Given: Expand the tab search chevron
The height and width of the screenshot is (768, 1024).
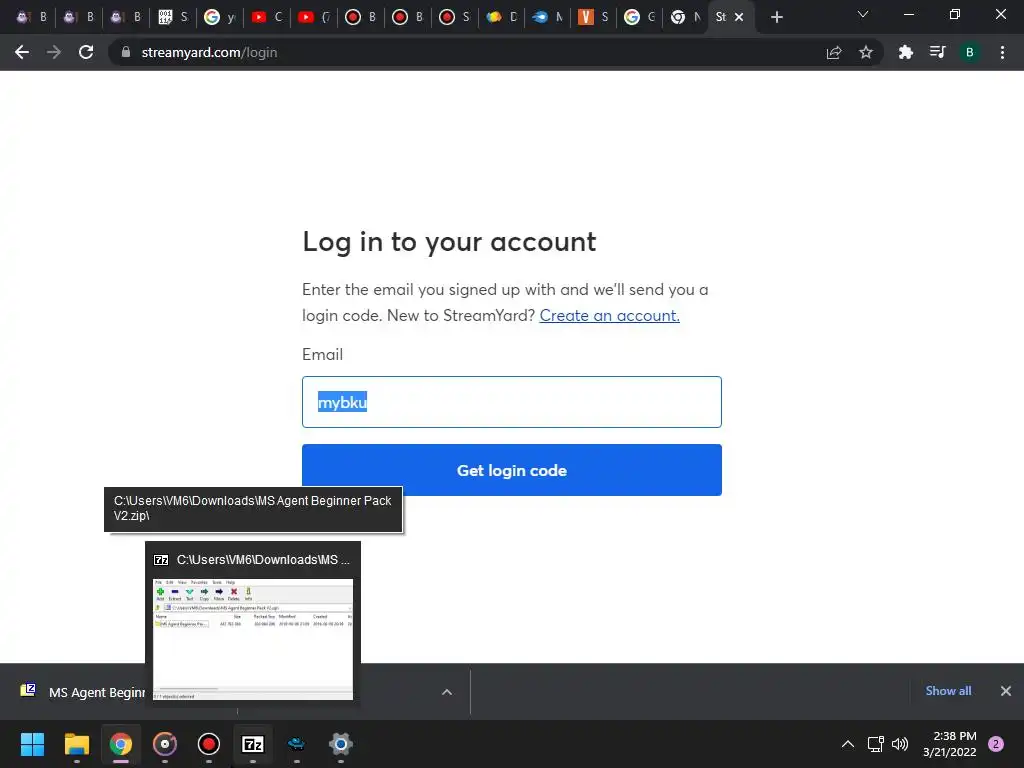Looking at the screenshot, I should (x=863, y=14).
